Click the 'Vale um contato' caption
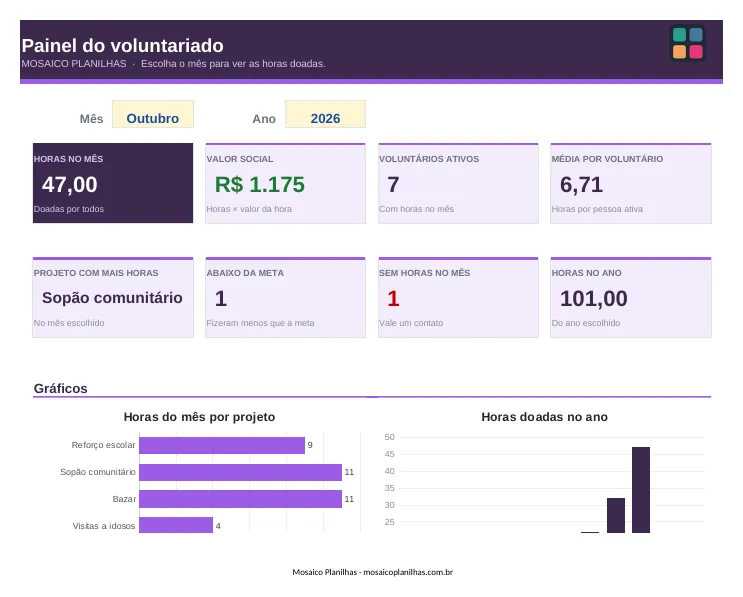 pyautogui.click(x=411, y=323)
